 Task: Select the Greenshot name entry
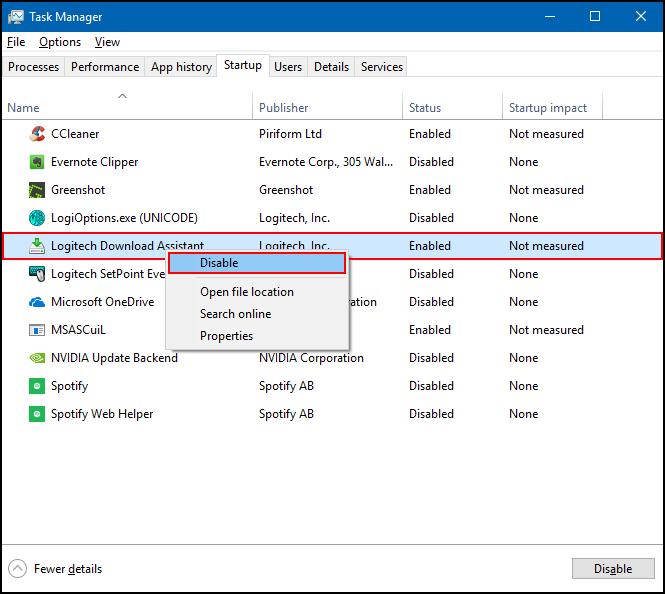click(78, 190)
